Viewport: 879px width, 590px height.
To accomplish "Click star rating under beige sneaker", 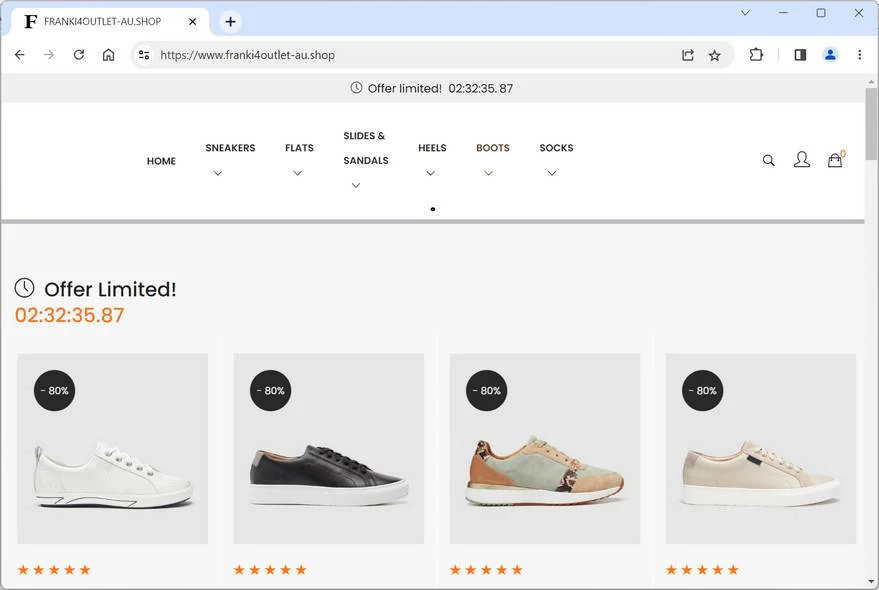I will 702,570.
